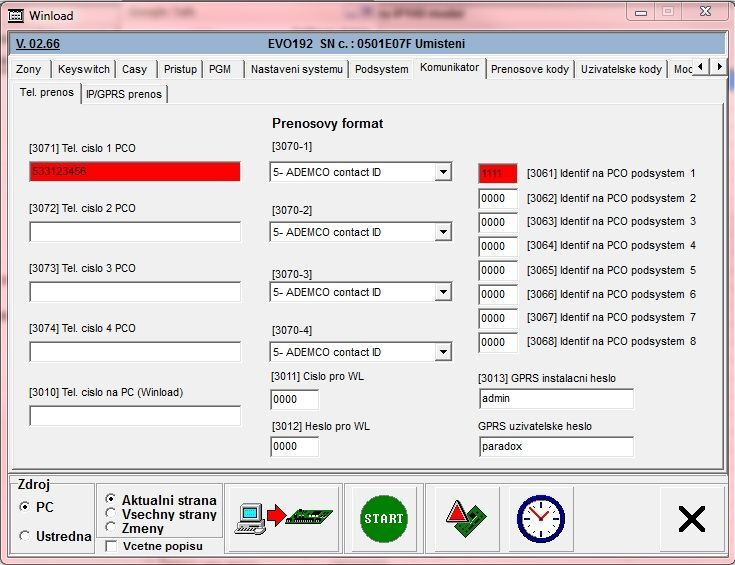Viewport: 735px width, 565px height.
Task: Expand the [3070-1] format dropdown
Action: (x=443, y=173)
